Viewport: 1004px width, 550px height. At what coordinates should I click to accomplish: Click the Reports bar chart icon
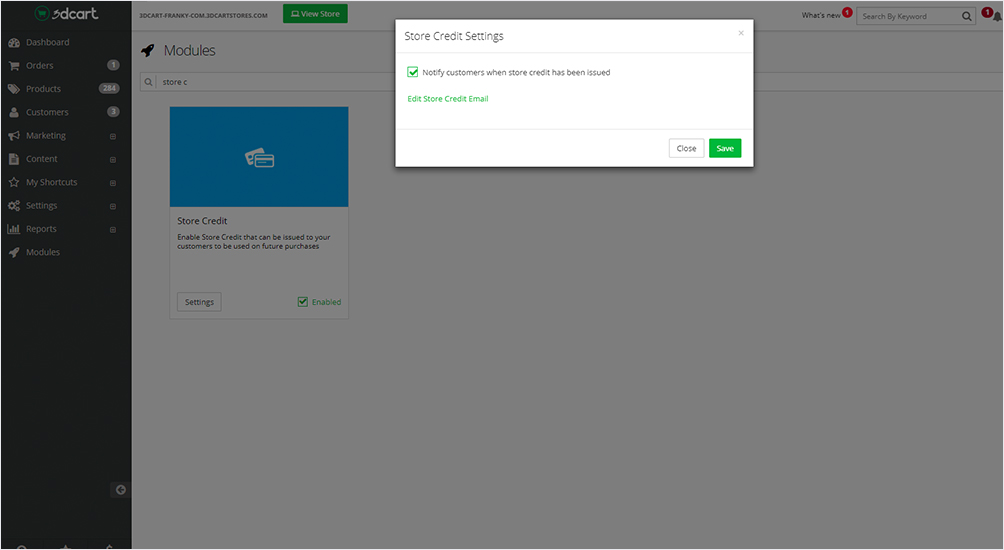pos(14,229)
